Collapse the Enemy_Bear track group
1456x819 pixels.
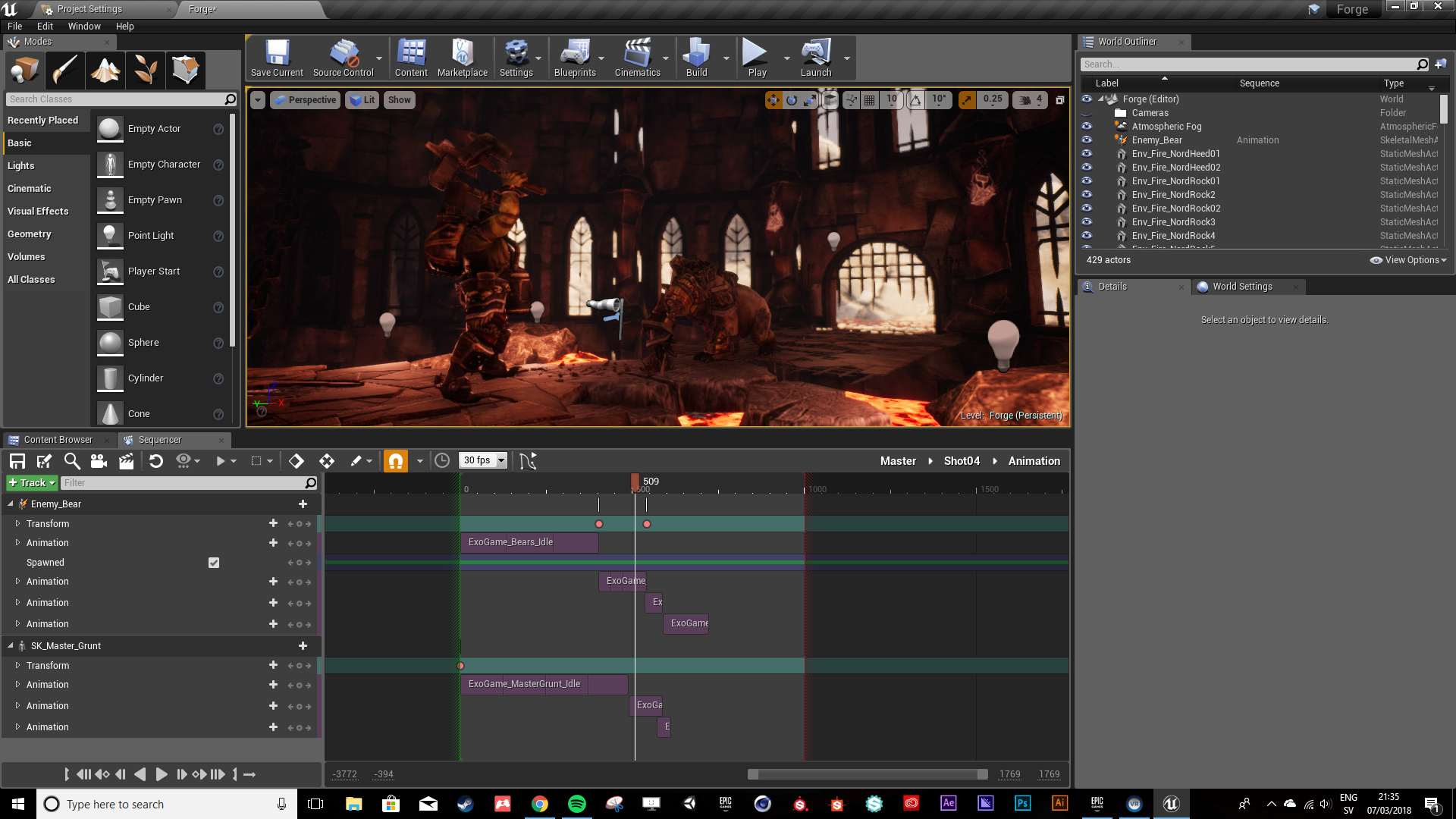(x=11, y=504)
